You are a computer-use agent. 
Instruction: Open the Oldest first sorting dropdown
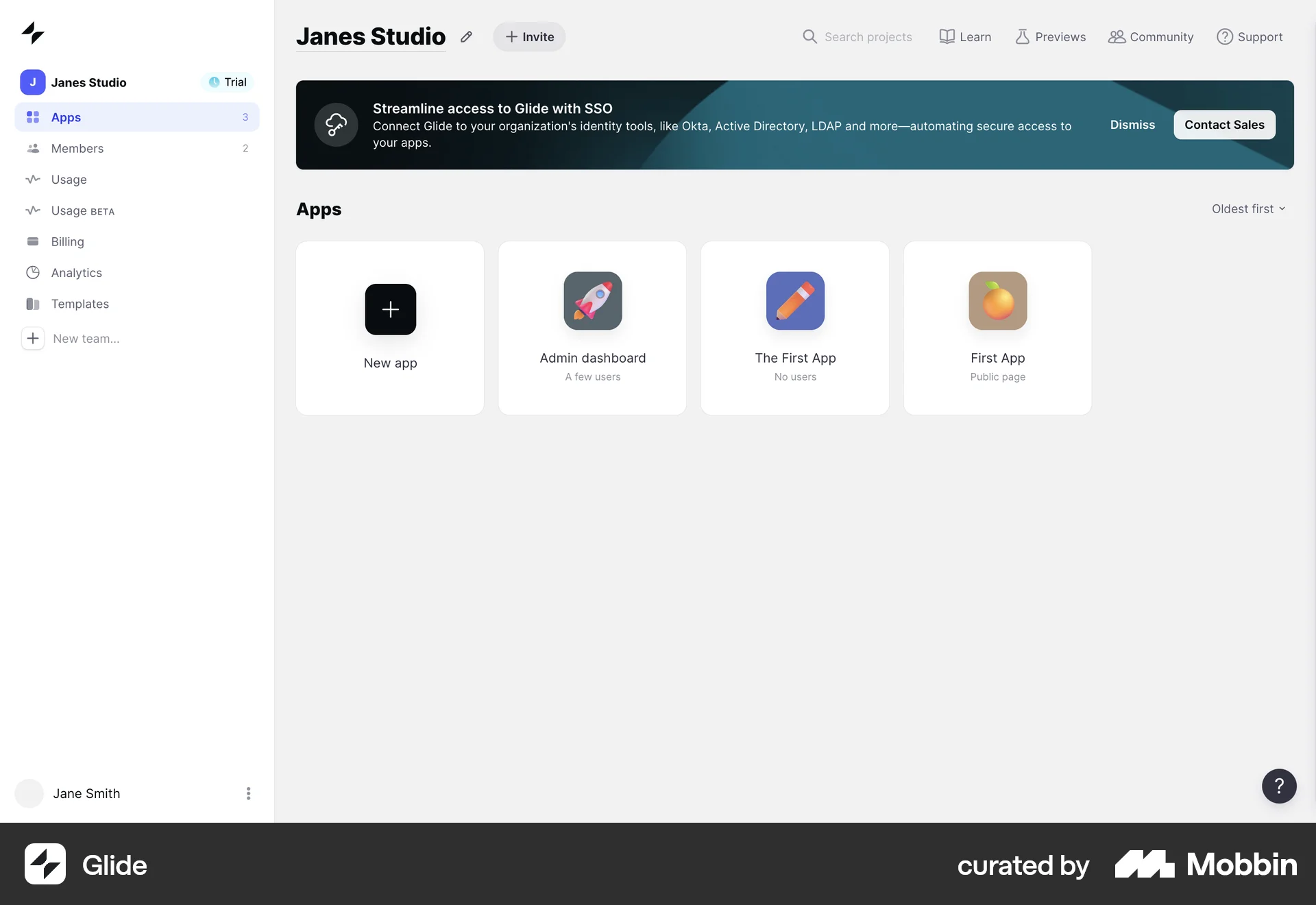point(1247,208)
